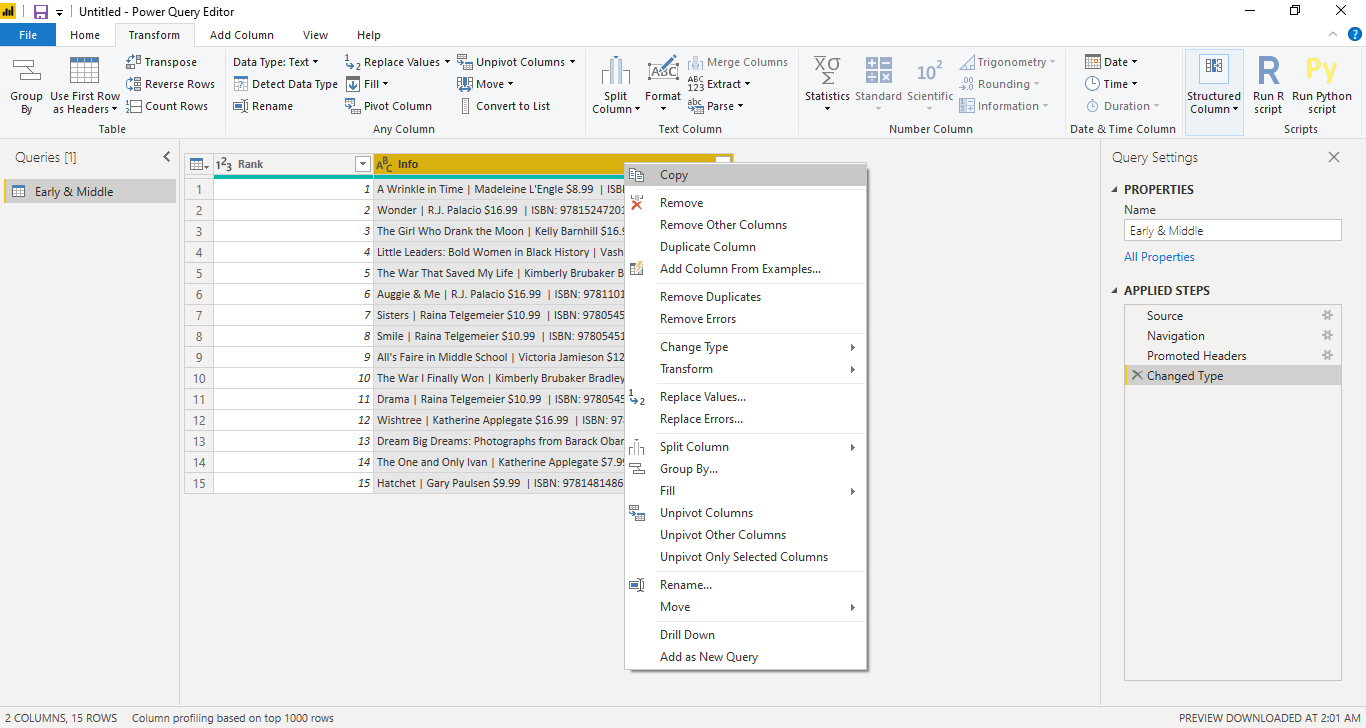
Task: Collapse the PROPERTIES section
Action: [1115, 190]
